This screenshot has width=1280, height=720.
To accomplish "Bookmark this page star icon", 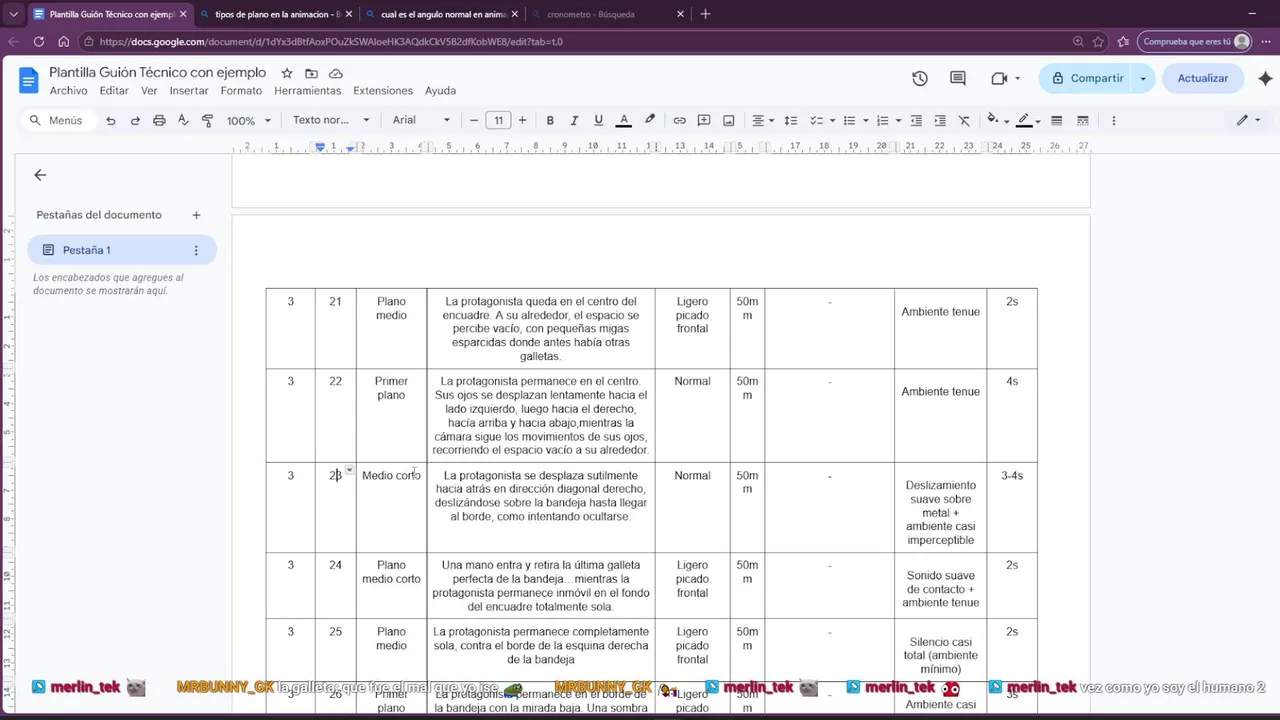I will click(1098, 42).
